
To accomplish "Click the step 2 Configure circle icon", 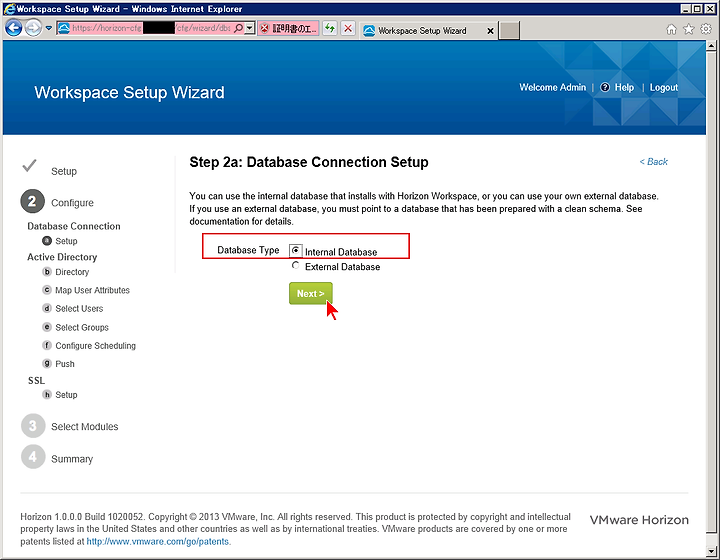I will click(32, 201).
